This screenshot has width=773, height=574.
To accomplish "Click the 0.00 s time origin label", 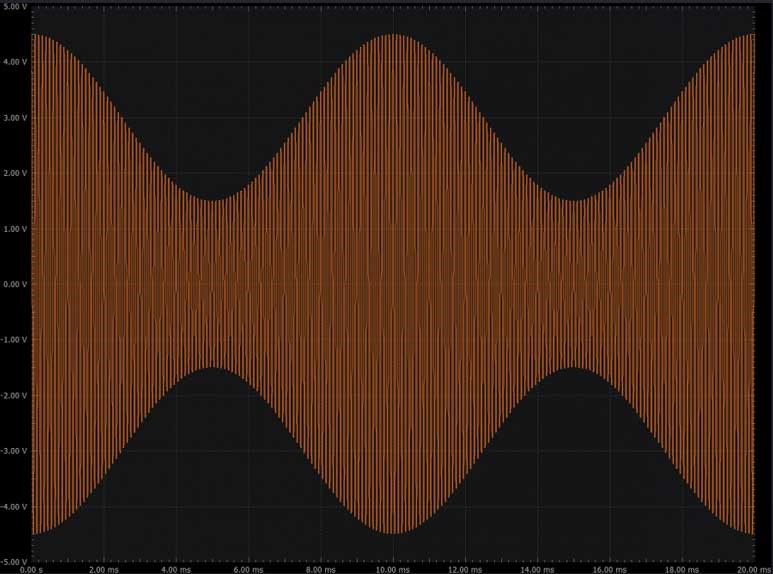I will [32, 568].
